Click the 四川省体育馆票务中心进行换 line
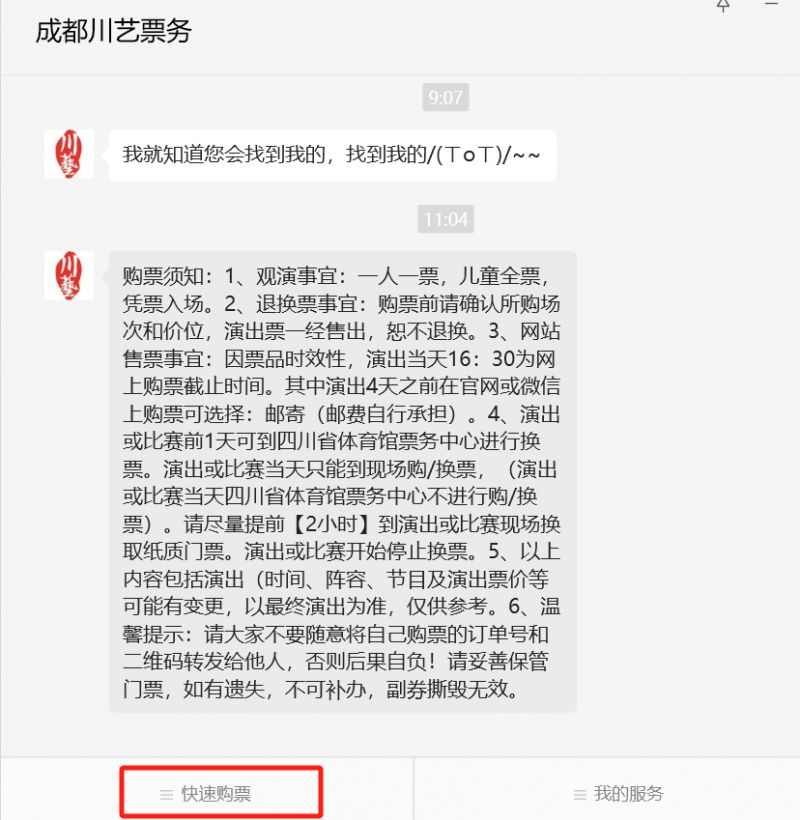 408,441
